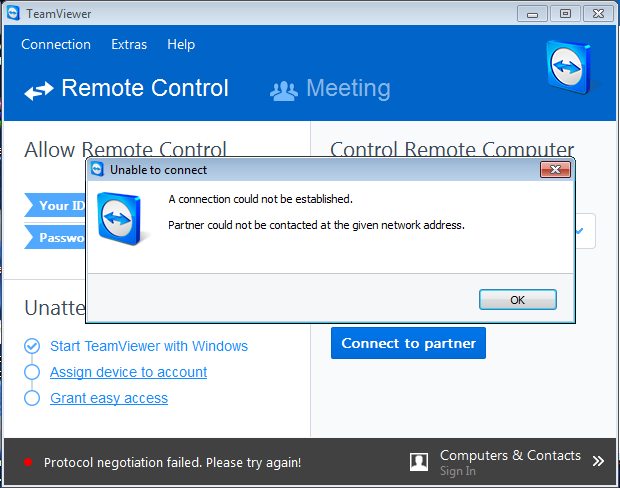Open the Extras menu
Image resolution: width=620 pixels, height=488 pixels.
[129, 44]
